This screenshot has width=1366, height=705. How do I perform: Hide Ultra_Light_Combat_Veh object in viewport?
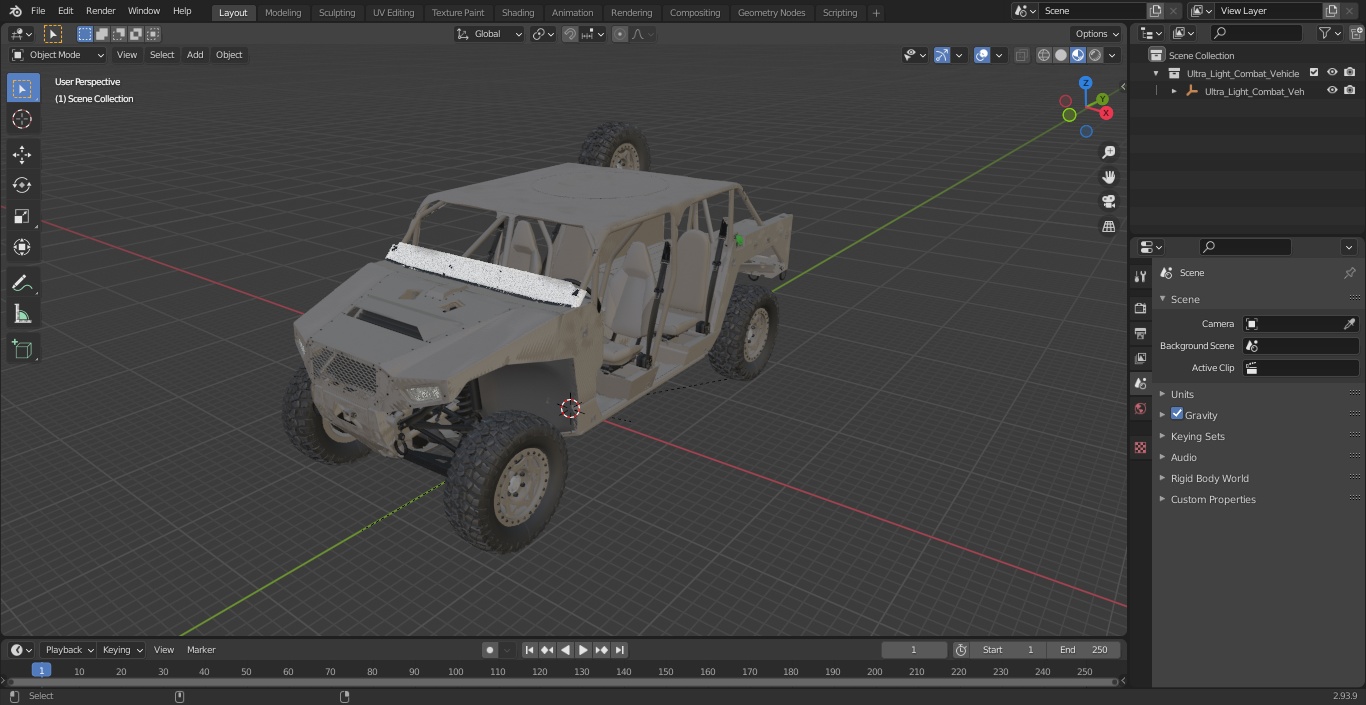1332,91
